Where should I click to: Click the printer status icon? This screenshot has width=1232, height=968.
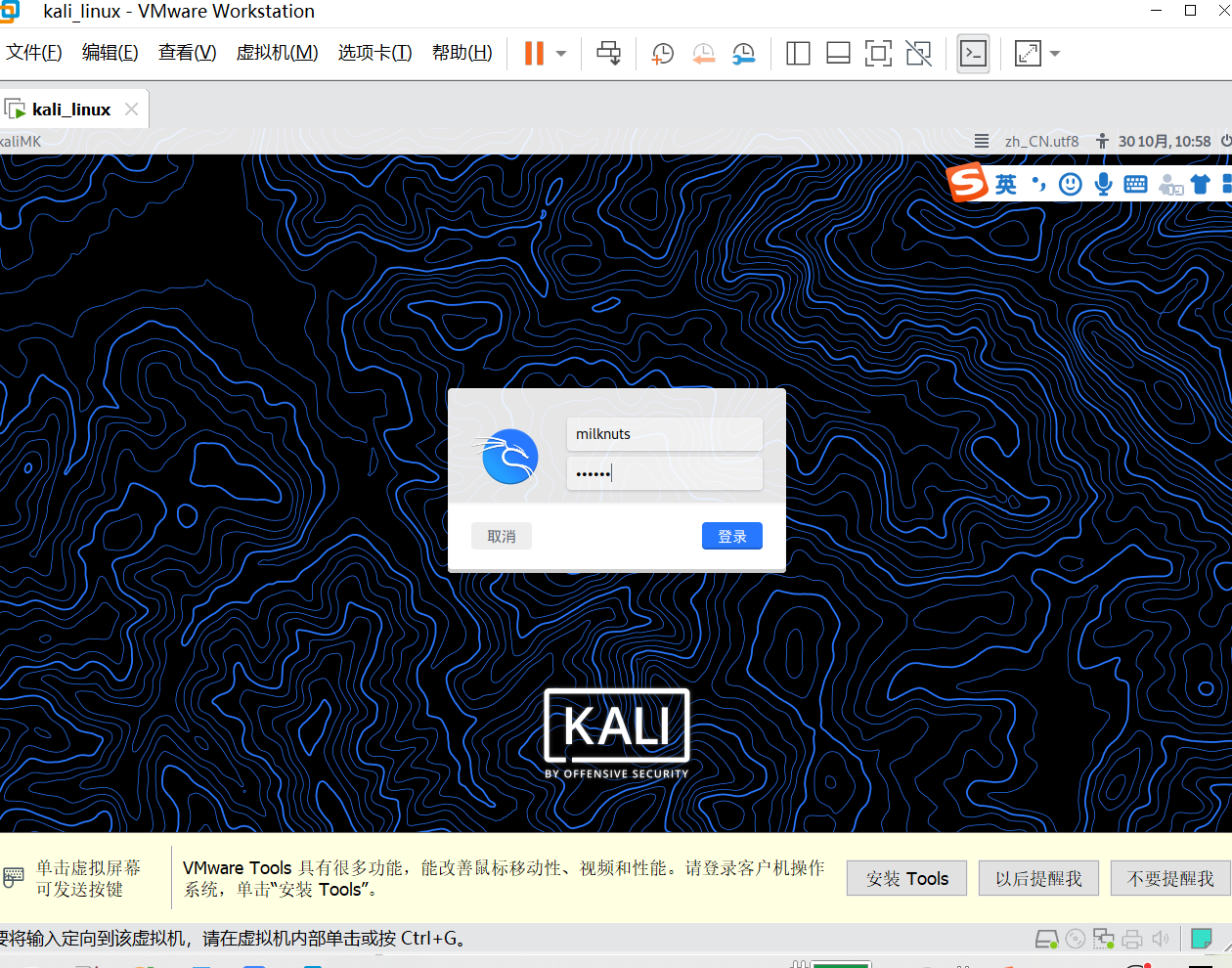pyautogui.click(x=1132, y=940)
